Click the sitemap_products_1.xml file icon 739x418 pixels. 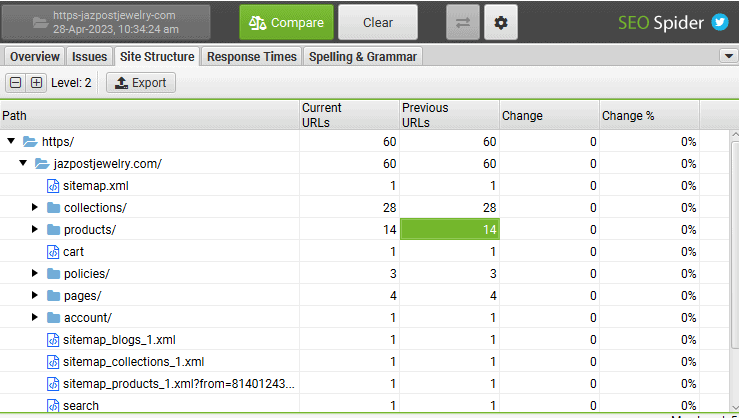coord(53,384)
